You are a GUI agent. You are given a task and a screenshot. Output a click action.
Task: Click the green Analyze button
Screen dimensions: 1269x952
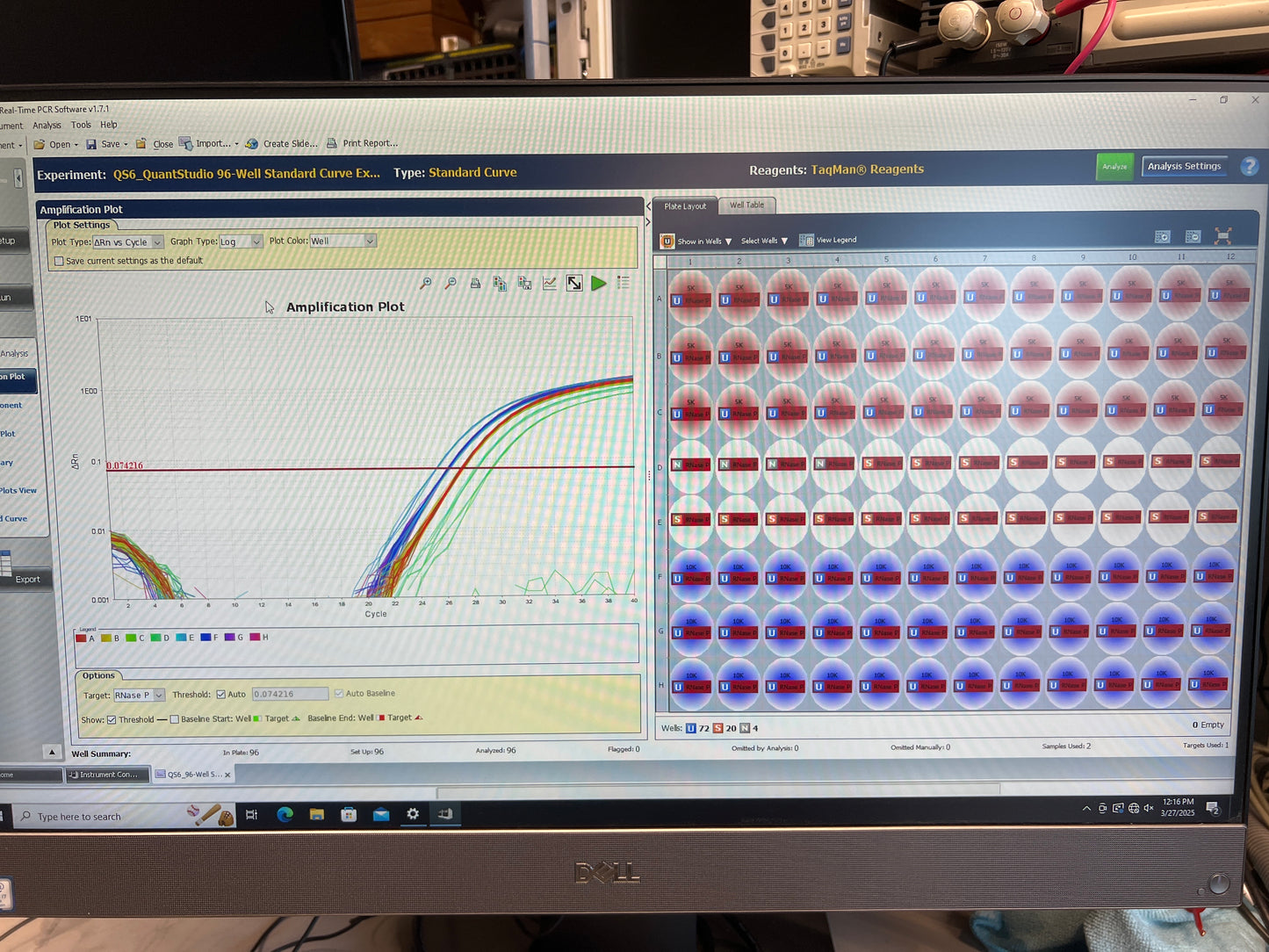[x=1114, y=166]
